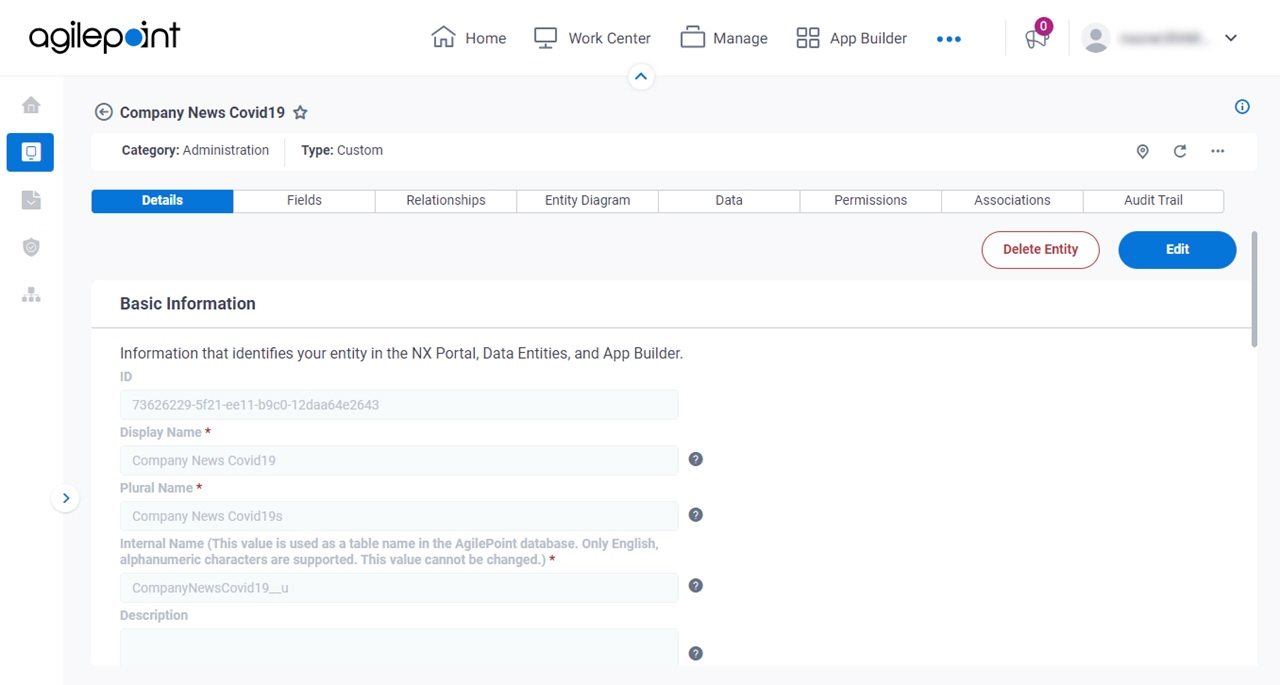This screenshot has height=685, width=1280.
Task: Click the Edit button
Action: pos(1177,250)
